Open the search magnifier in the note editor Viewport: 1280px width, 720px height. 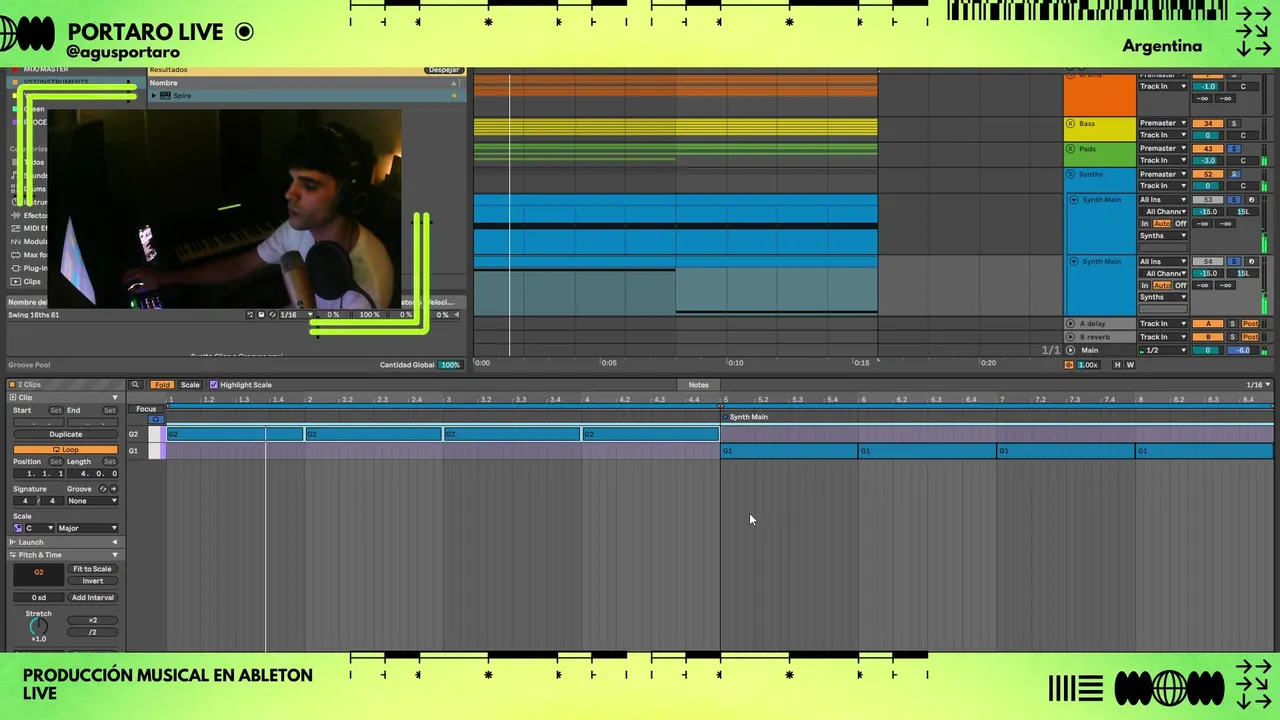pos(135,385)
